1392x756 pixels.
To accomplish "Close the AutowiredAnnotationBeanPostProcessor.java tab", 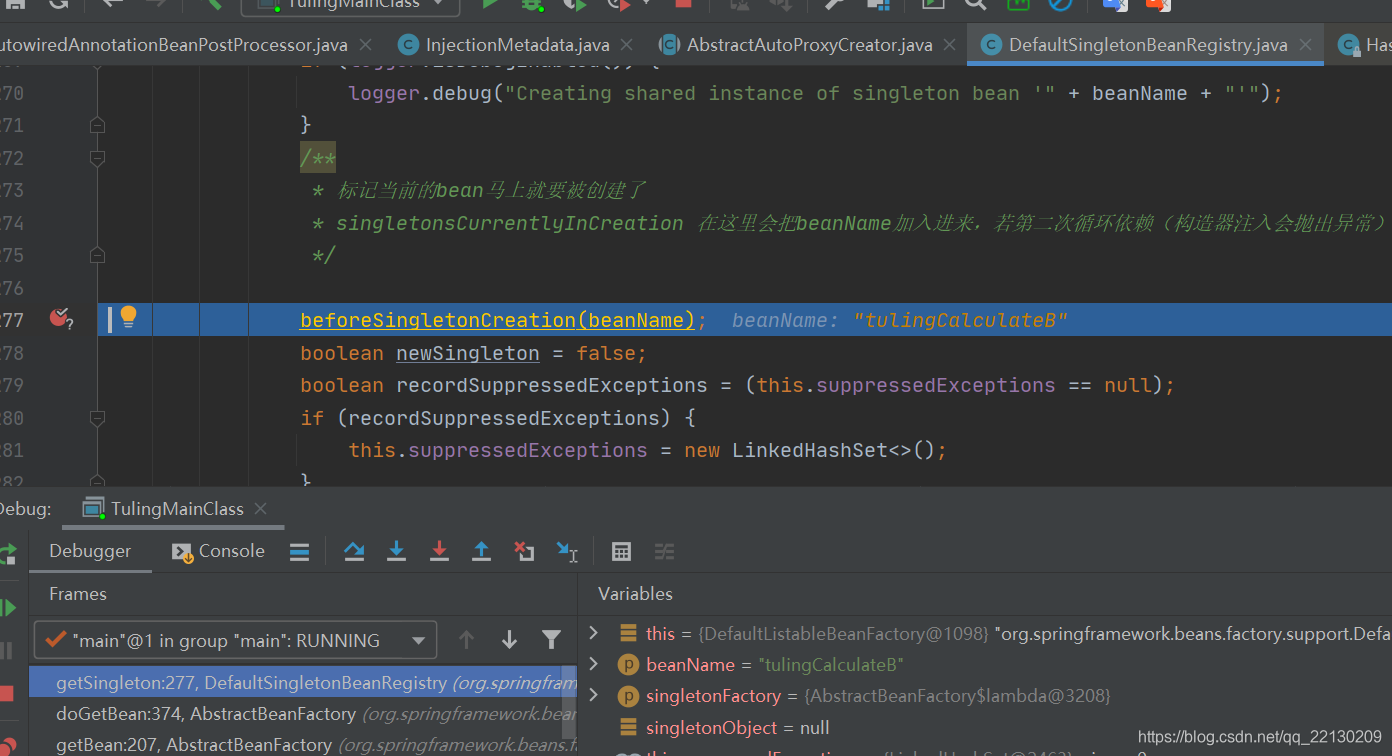I will coord(365,45).
